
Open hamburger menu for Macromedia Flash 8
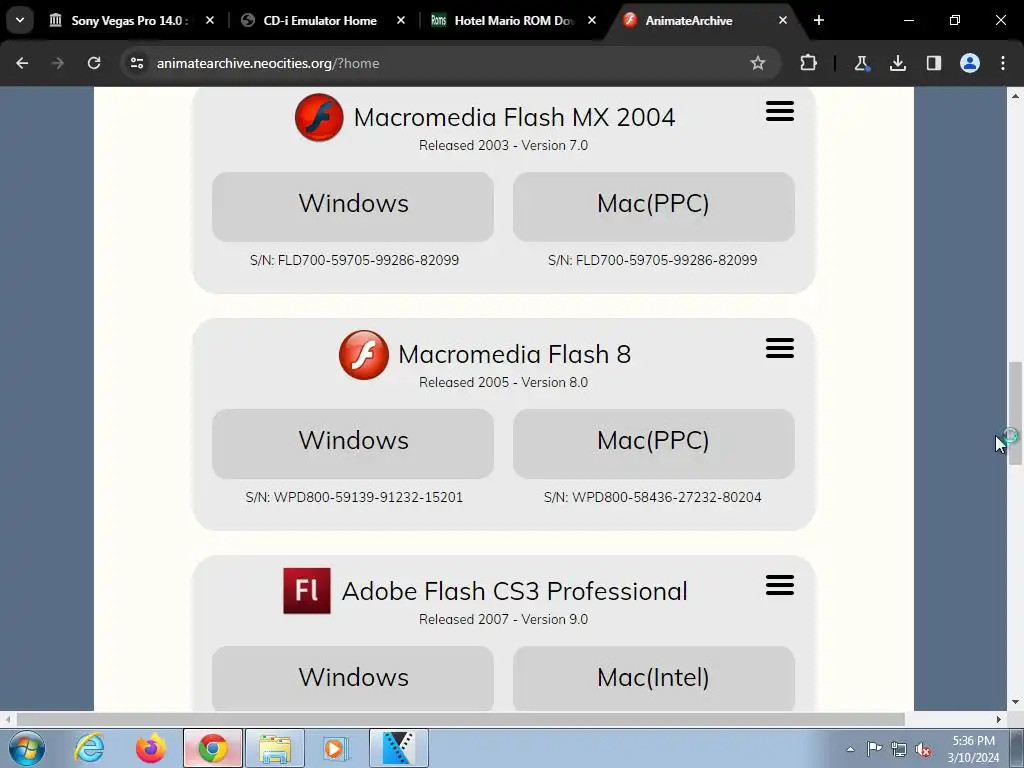coord(780,348)
